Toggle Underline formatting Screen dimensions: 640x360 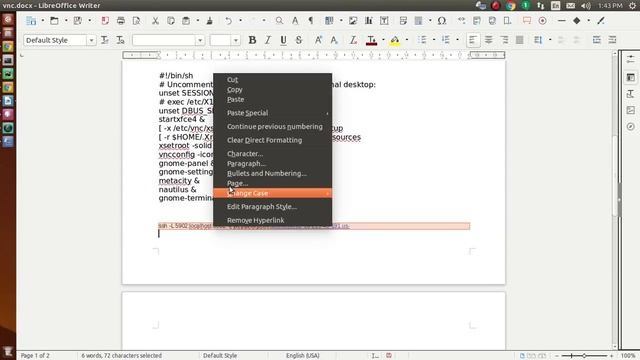283,40
